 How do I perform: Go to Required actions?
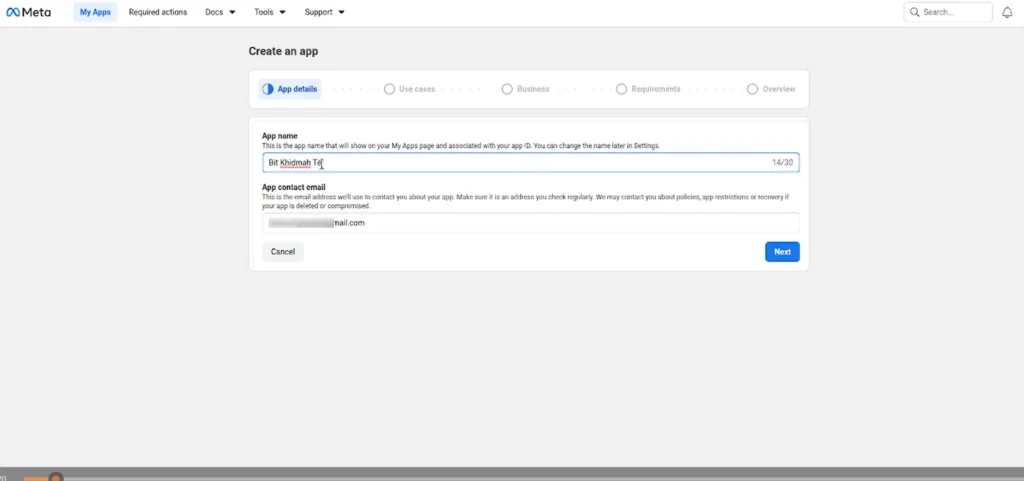(x=157, y=12)
